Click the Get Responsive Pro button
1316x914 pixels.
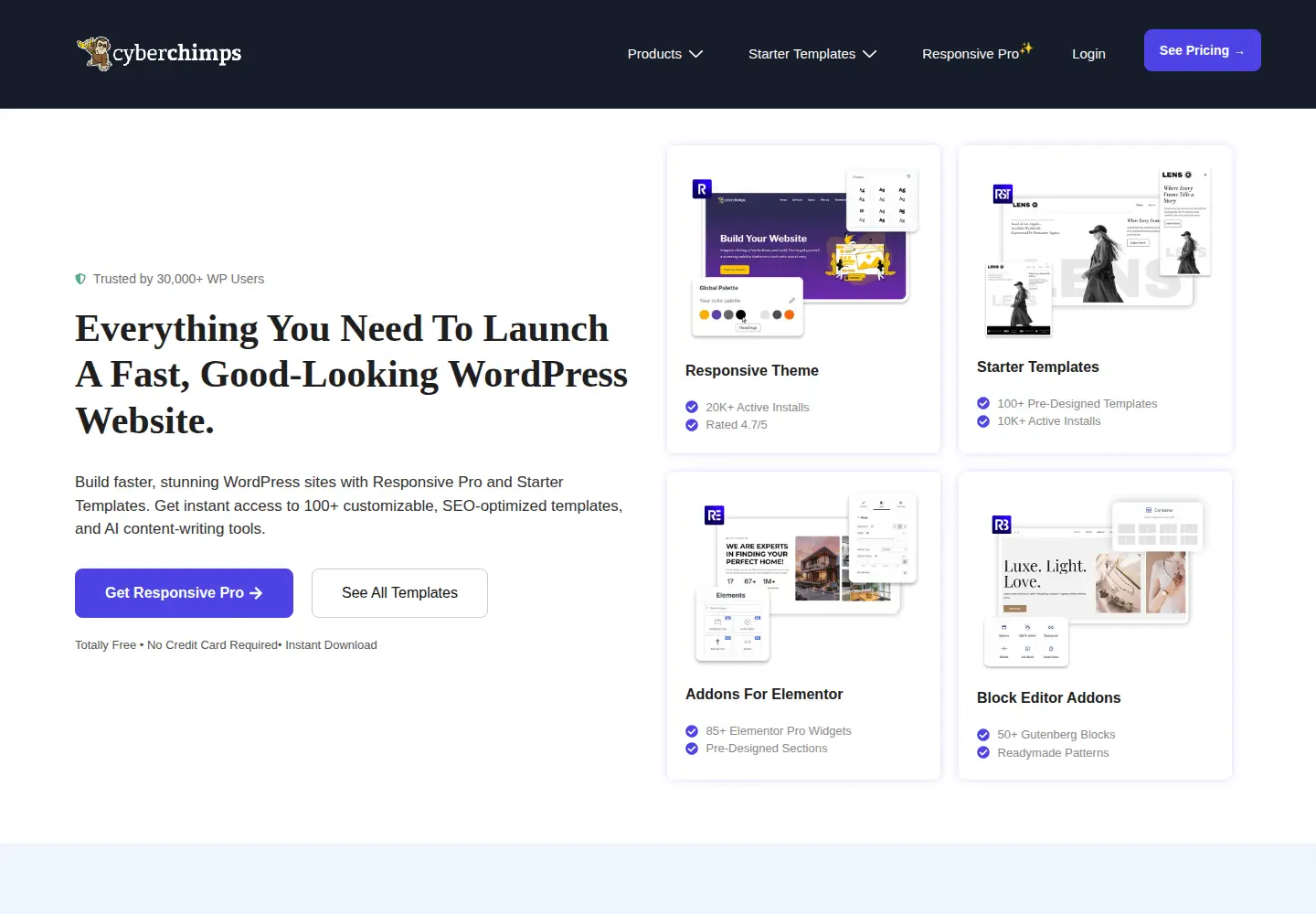click(x=184, y=593)
